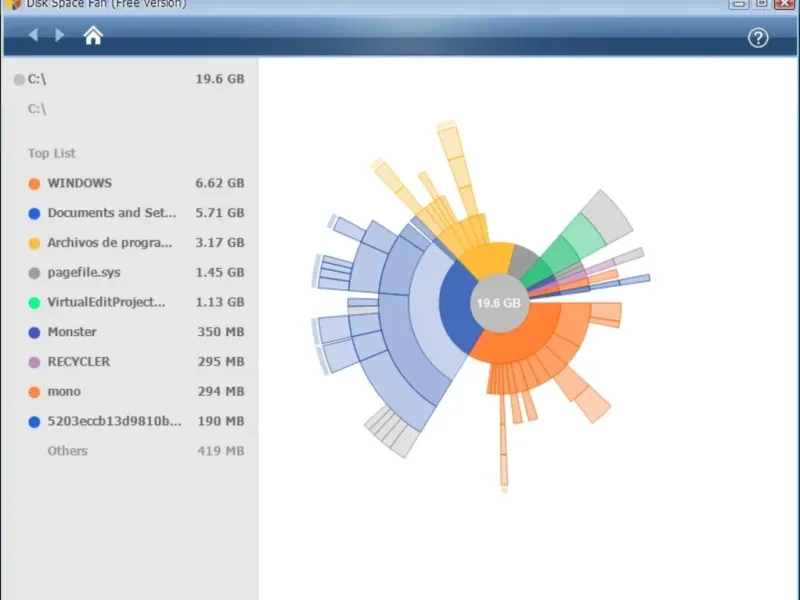Image resolution: width=800 pixels, height=600 pixels.
Task: Click the 1.13 GB size value
Action: (x=220, y=302)
